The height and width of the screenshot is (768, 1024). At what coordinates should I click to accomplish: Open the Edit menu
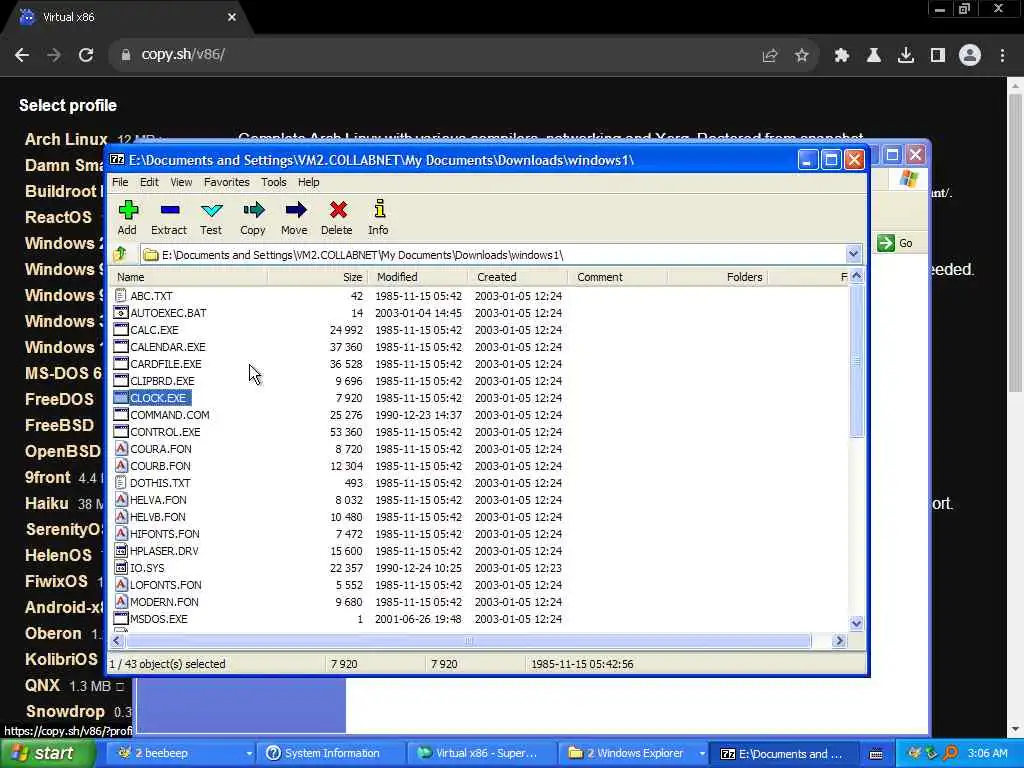[x=149, y=182]
